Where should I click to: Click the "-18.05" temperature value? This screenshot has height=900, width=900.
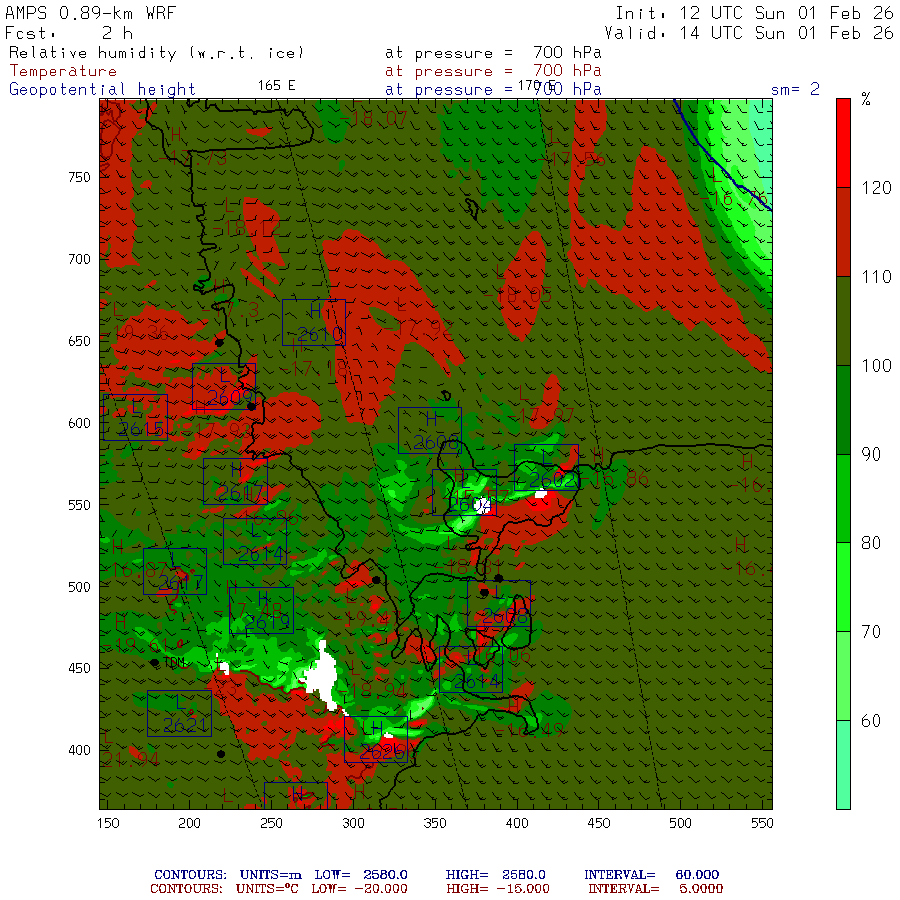click(x=518, y=295)
